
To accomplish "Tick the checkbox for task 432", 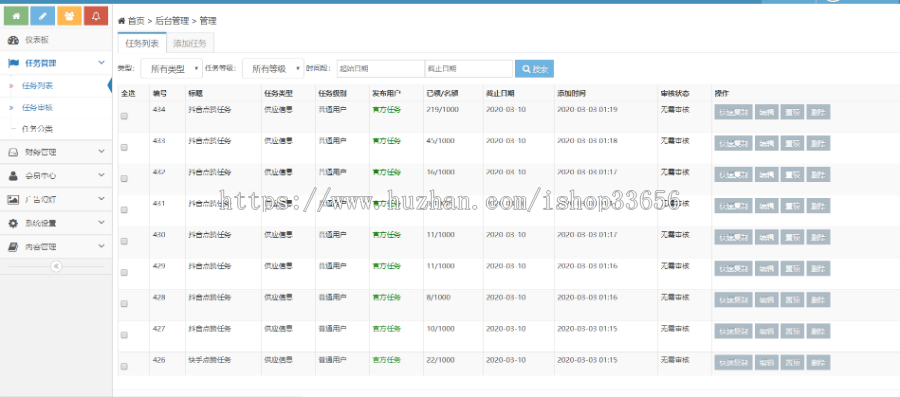I will coord(124,179).
